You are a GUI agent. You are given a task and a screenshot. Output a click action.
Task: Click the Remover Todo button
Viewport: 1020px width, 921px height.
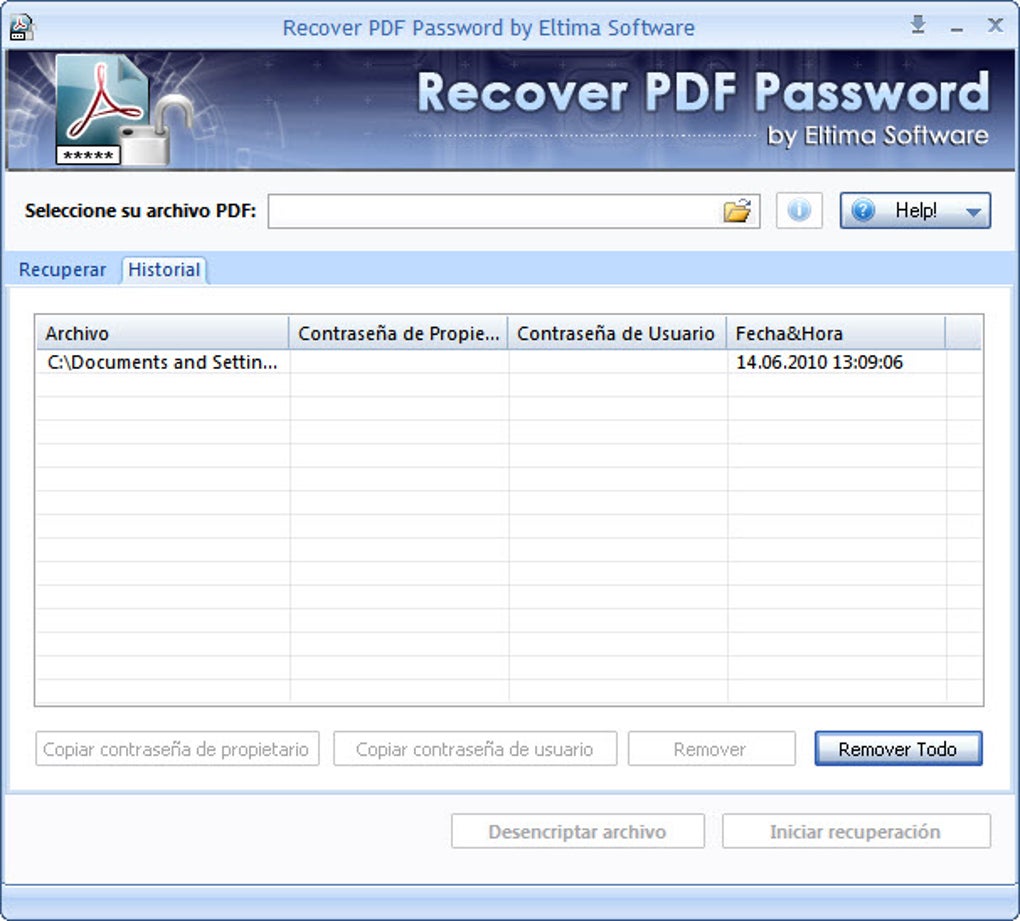point(898,749)
